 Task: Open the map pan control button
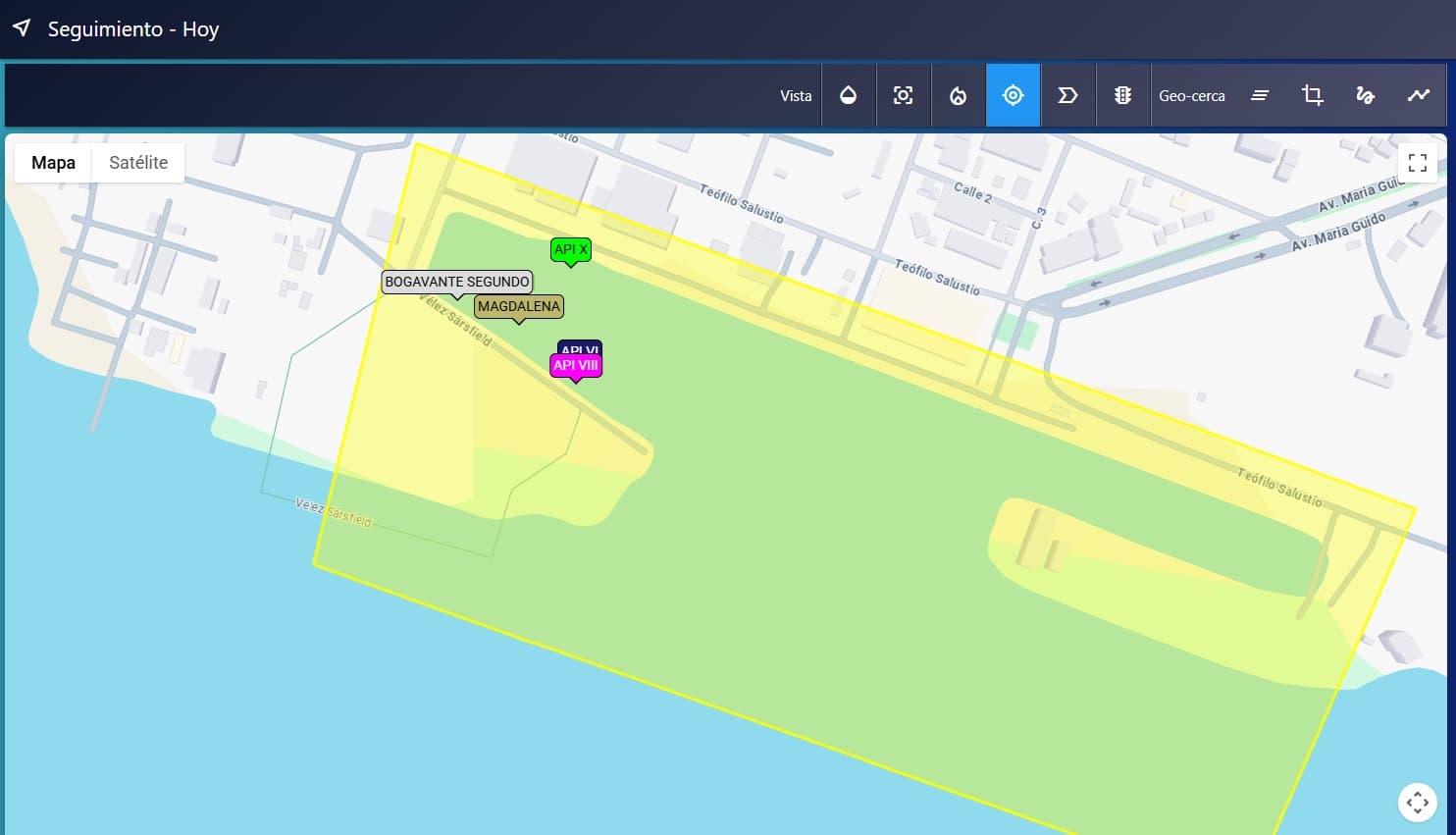click(x=1418, y=803)
